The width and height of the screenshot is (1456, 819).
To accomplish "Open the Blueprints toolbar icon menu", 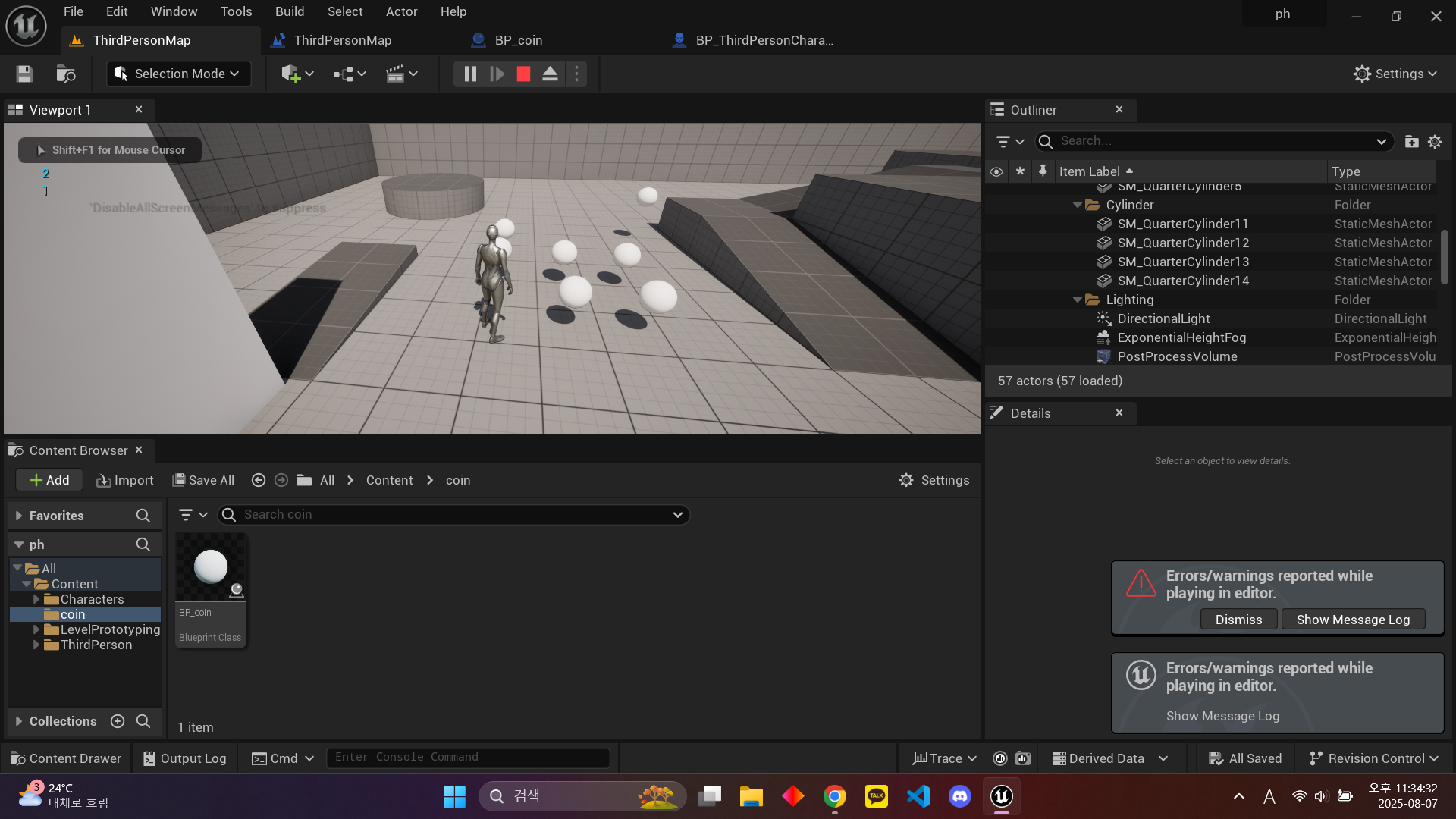I will 350,74.
